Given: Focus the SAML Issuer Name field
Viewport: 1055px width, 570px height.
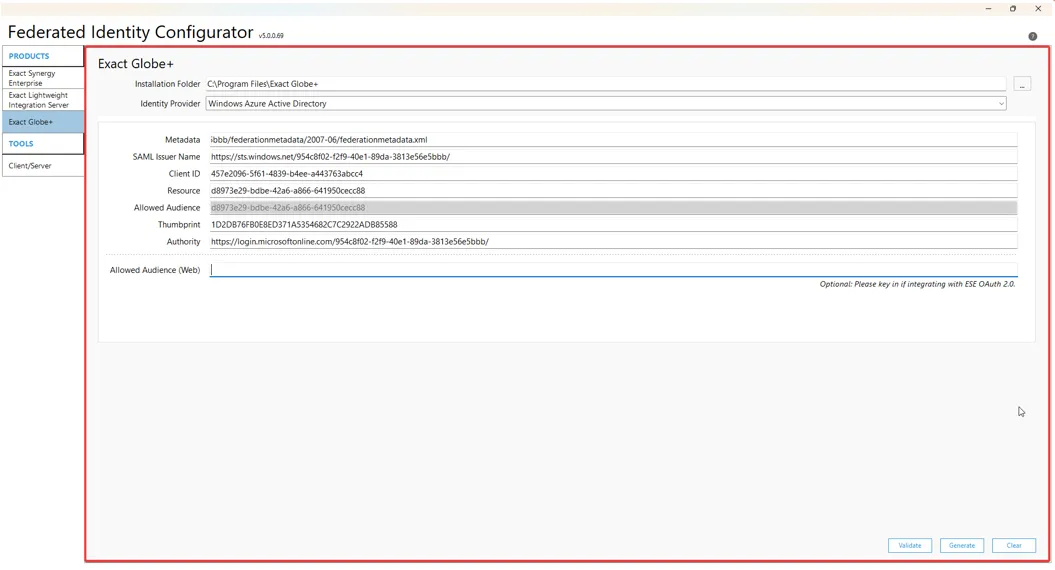Looking at the screenshot, I should pyautogui.click(x=612, y=157).
